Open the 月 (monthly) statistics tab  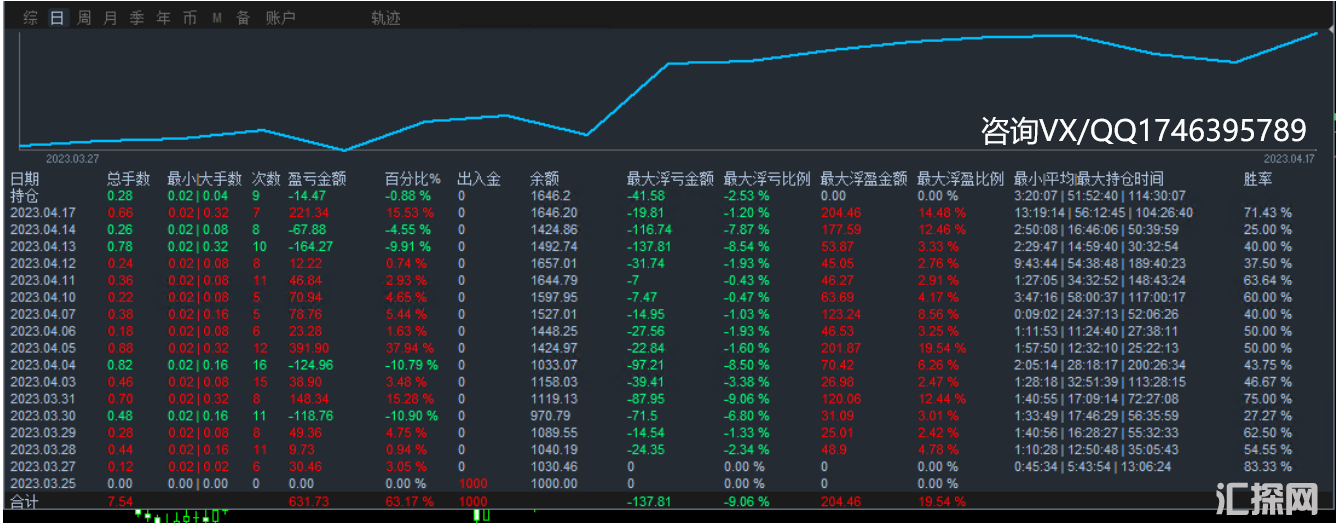coord(110,18)
